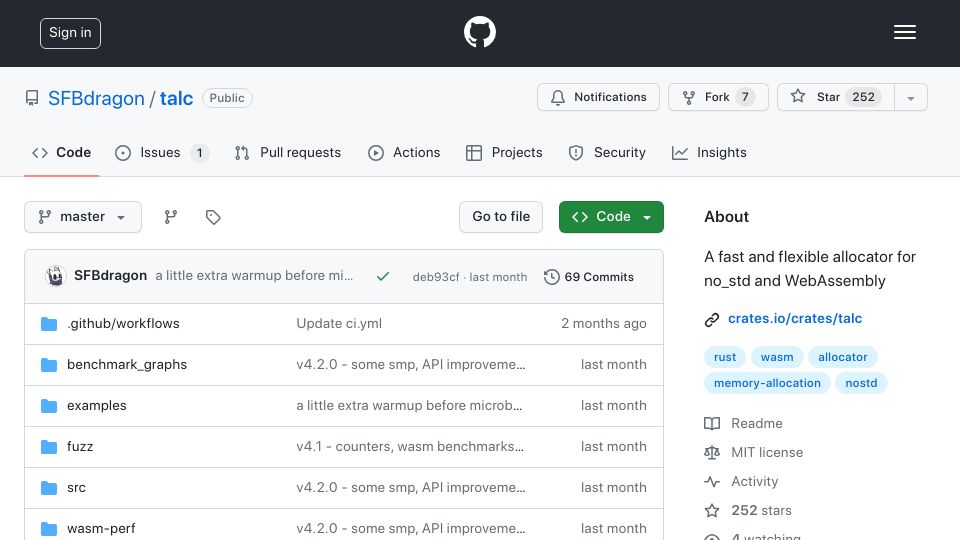
Task: Open the wasm-perf folder
Action: [101, 528]
